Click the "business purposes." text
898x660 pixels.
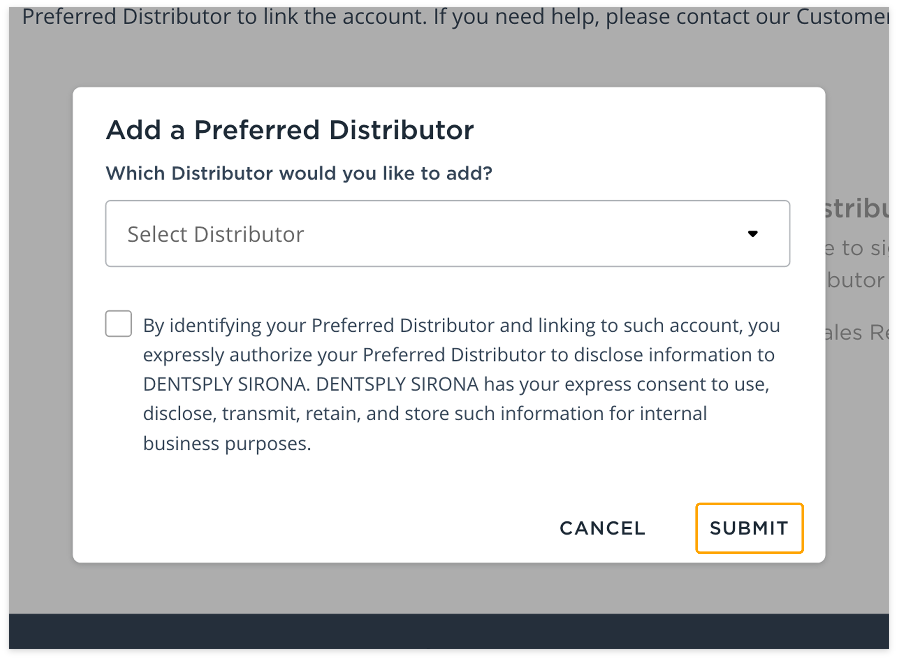click(x=227, y=443)
